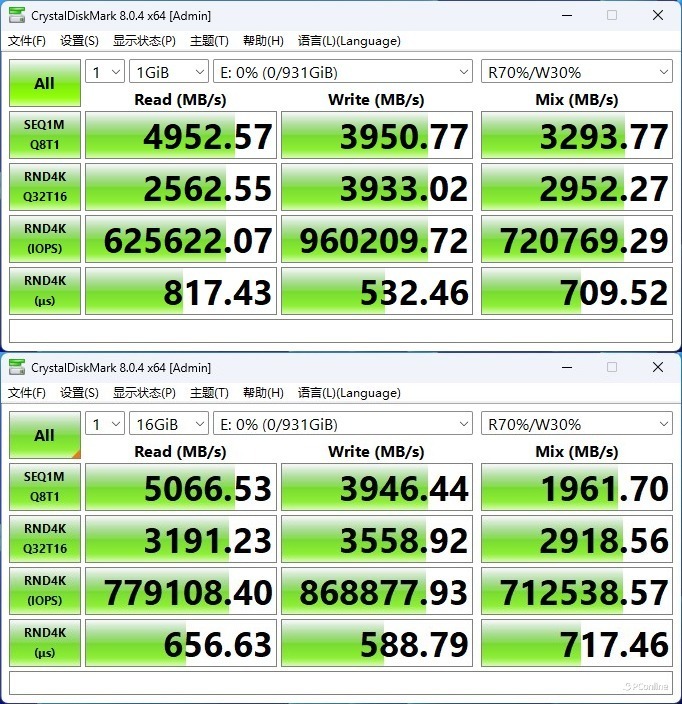Open 主题(T) menu in the bottom window

(209, 393)
